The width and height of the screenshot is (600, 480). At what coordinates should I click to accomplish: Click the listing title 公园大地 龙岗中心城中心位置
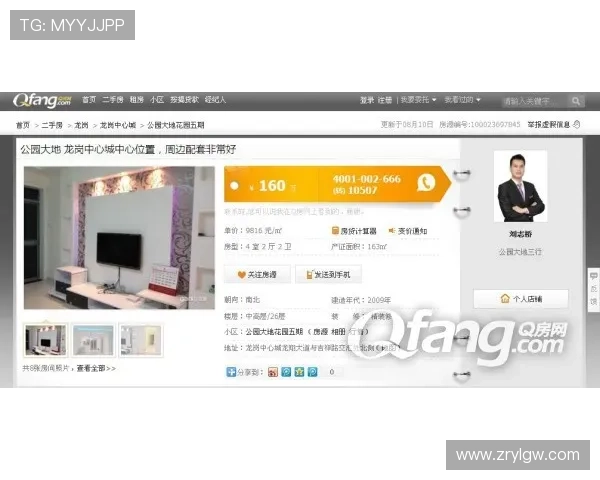tap(128, 149)
